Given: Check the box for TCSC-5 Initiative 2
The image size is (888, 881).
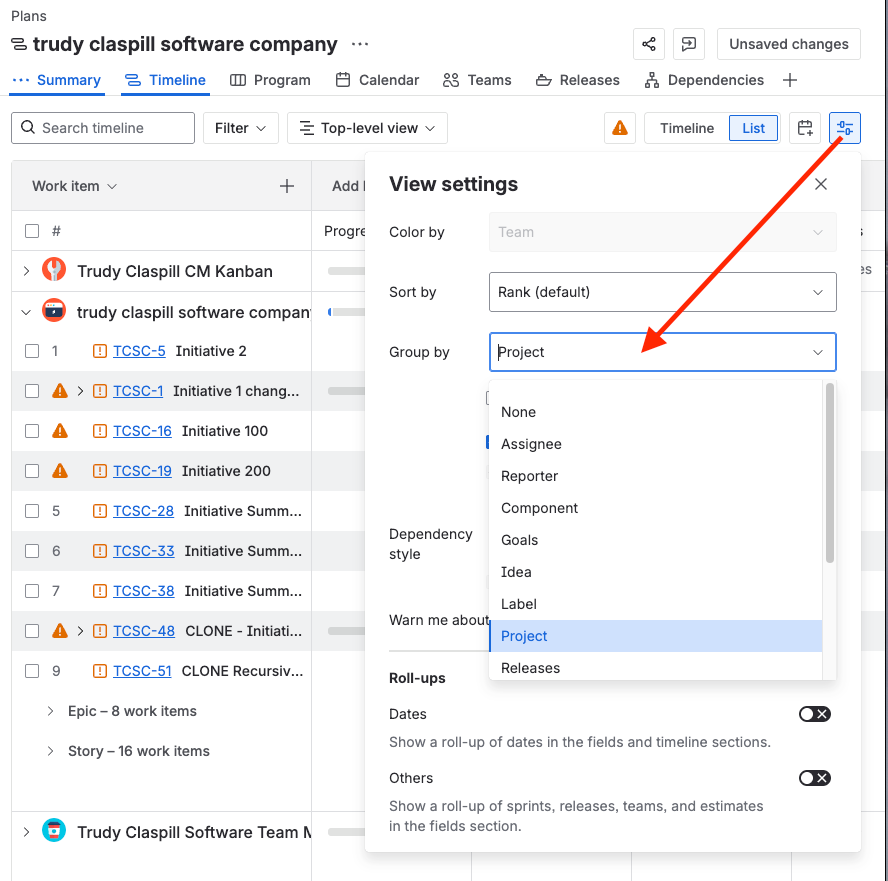Looking at the screenshot, I should [x=32, y=351].
